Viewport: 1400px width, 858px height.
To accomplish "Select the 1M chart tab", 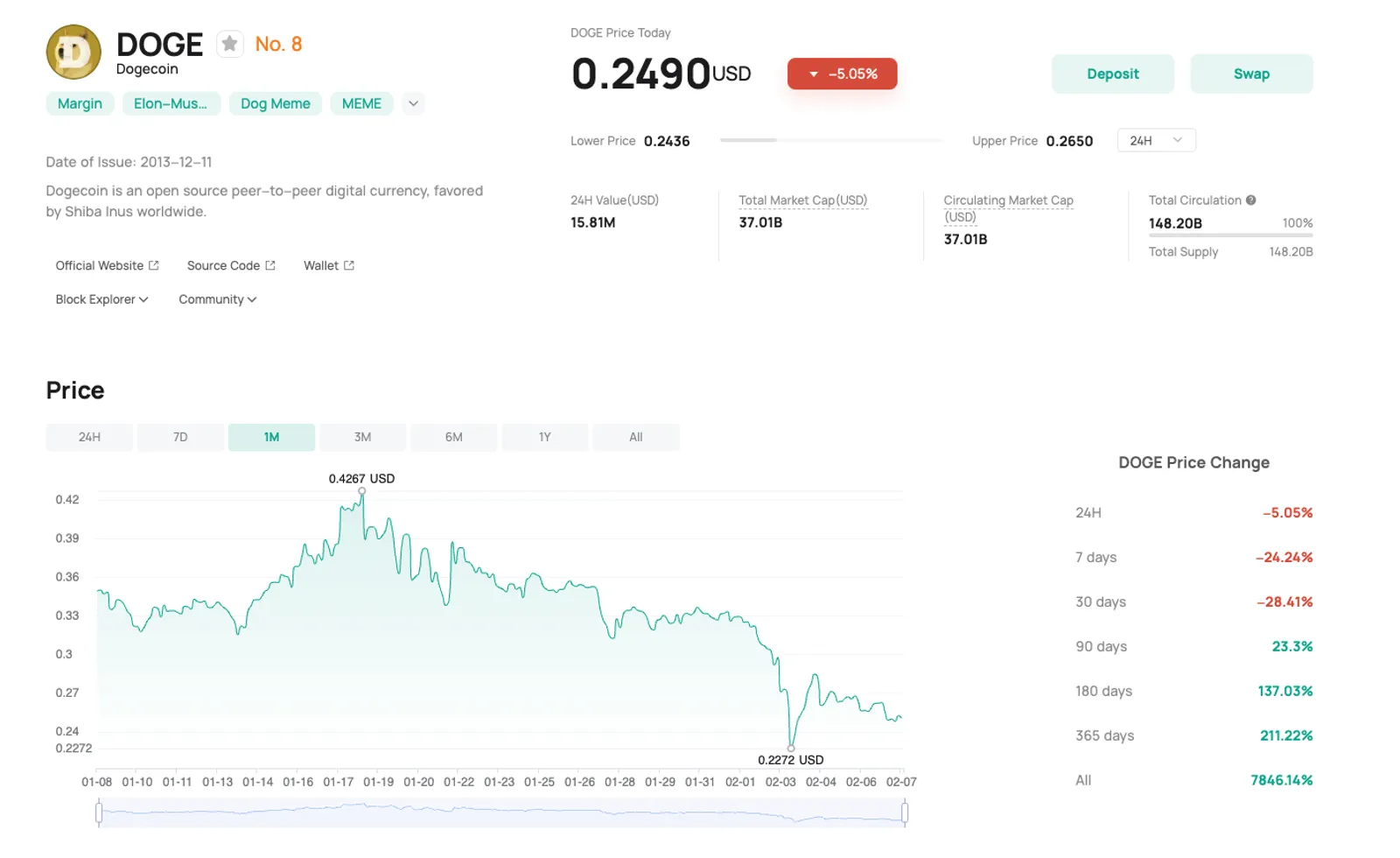I will [271, 437].
